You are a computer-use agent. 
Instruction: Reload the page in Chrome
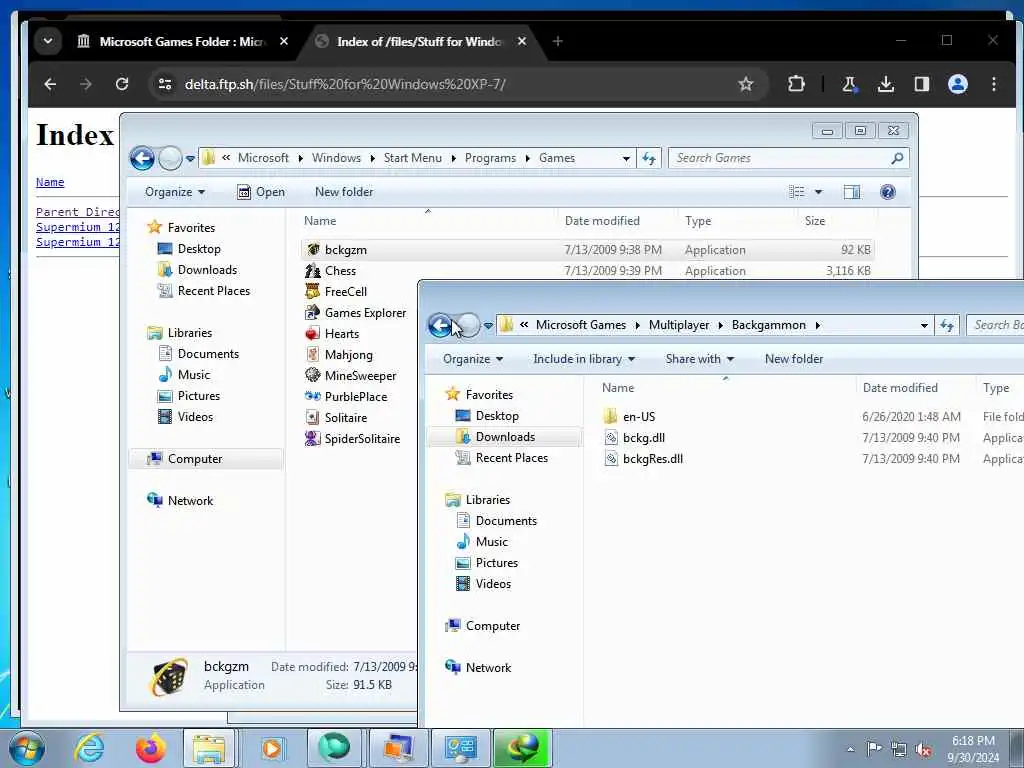(122, 84)
